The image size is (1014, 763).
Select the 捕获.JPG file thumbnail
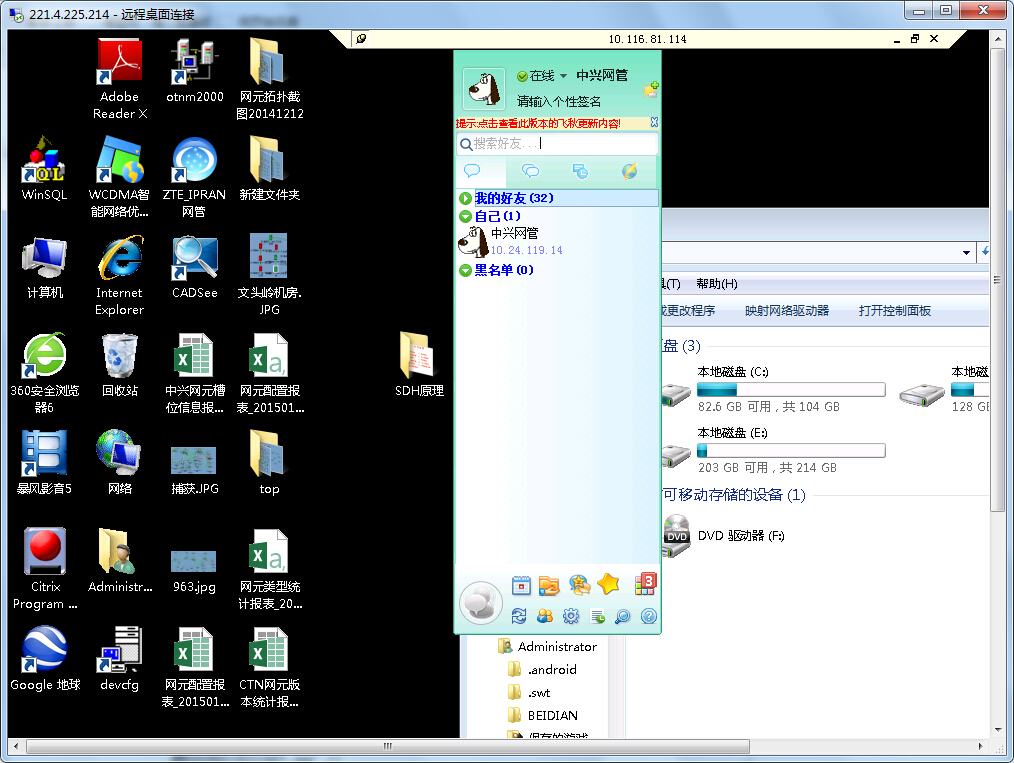coord(195,470)
